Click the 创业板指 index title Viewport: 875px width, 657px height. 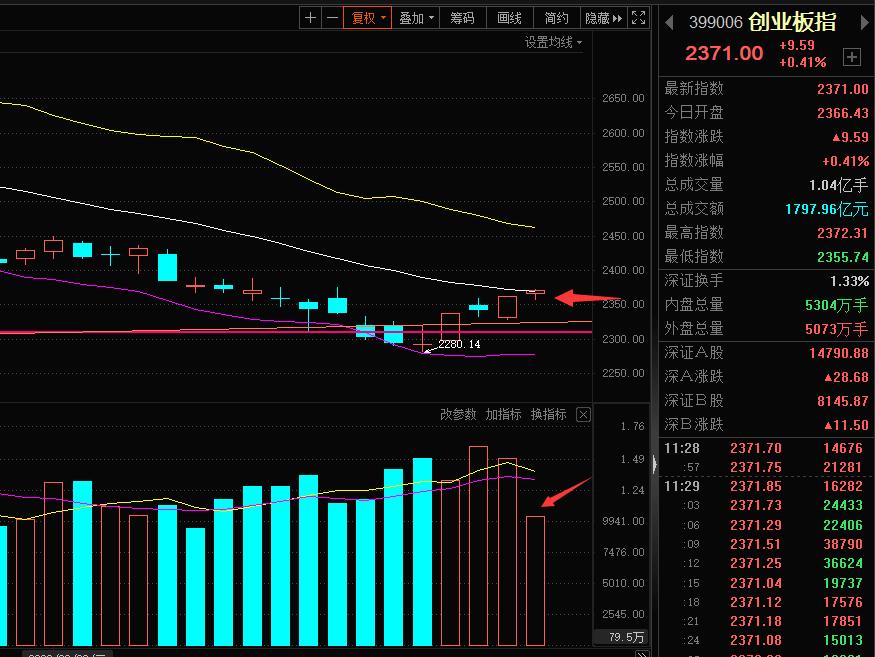(x=792, y=22)
